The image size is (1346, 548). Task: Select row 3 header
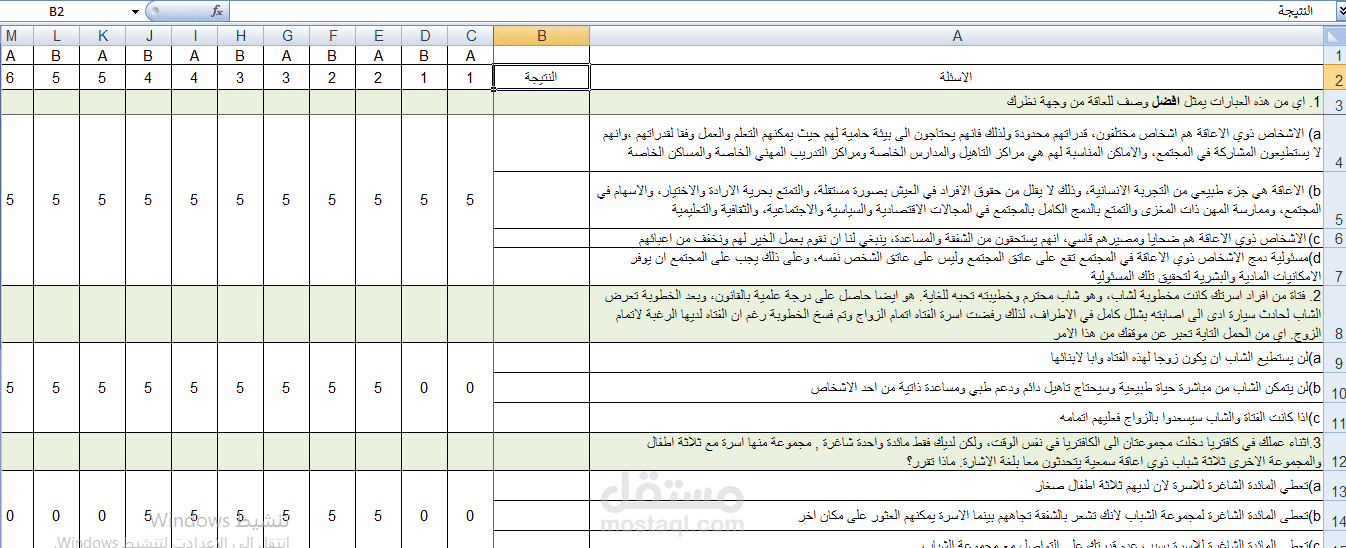tap(1336, 103)
